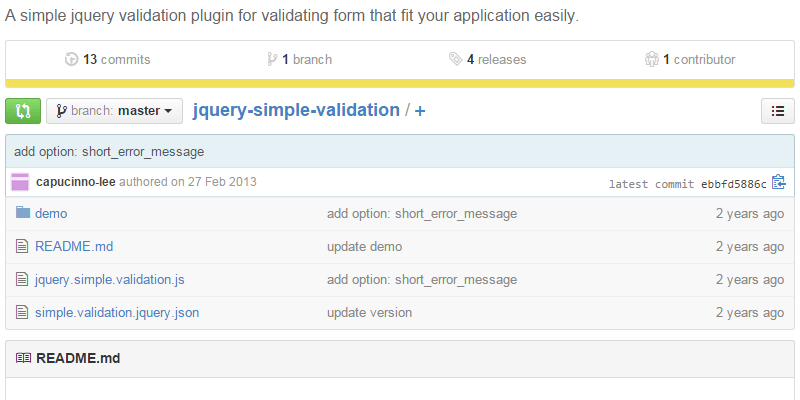
Task: Open the jquery.simple.validation.js file
Action: coord(109,279)
